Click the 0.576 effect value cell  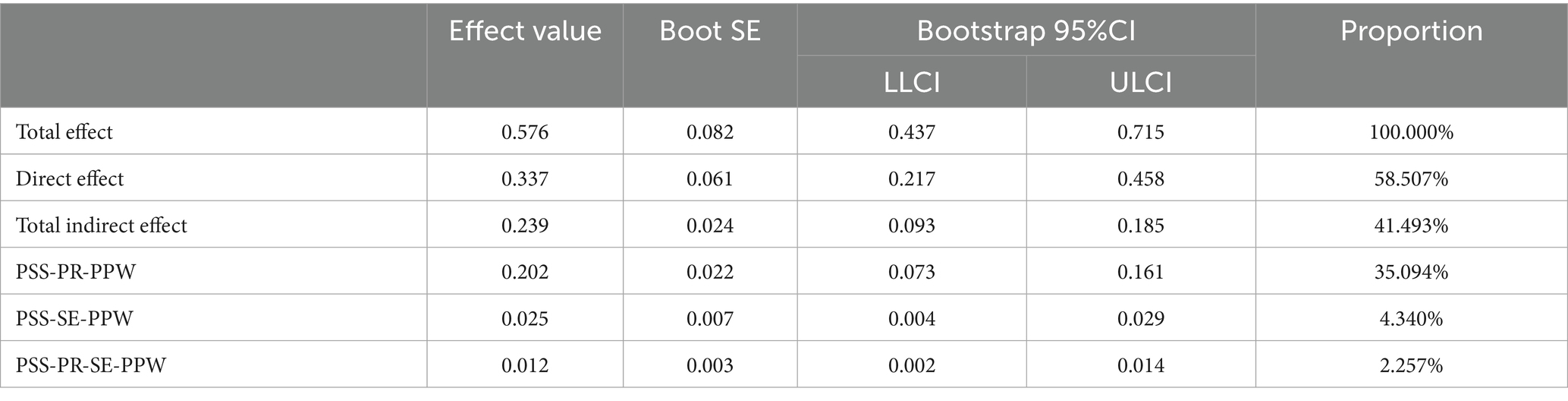pyautogui.click(x=525, y=132)
